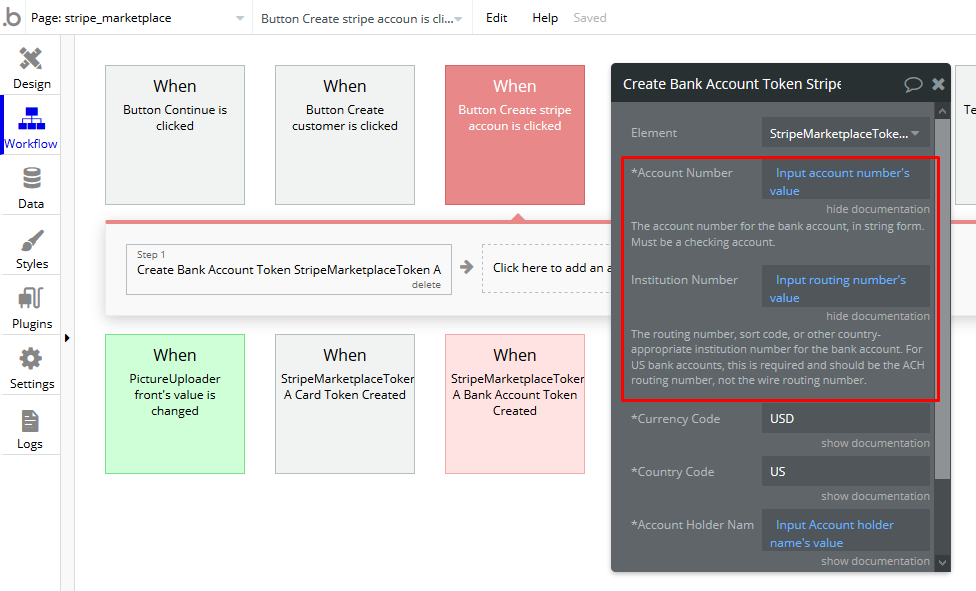
Task: Edit the Country Code field
Action: click(x=845, y=471)
